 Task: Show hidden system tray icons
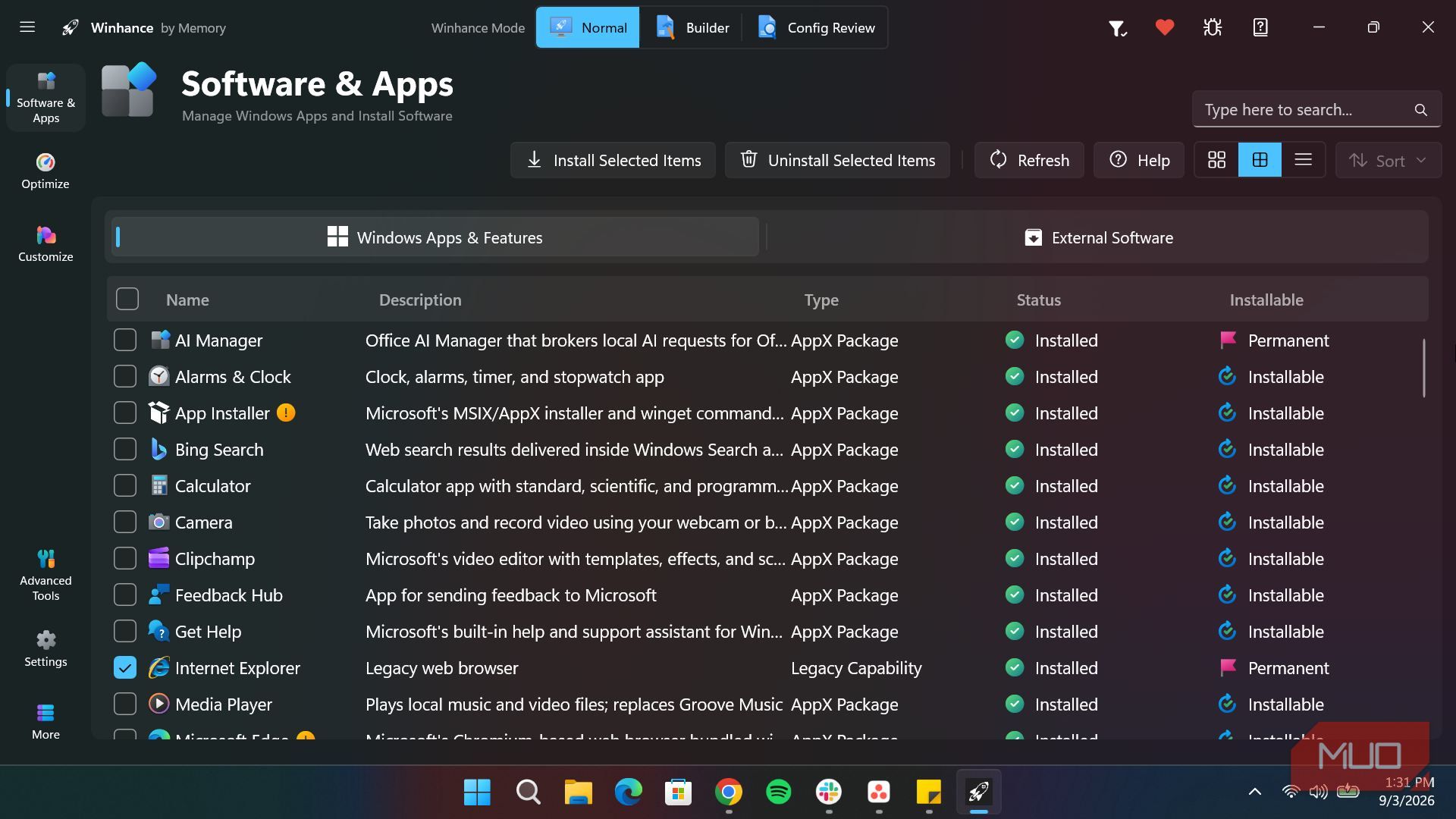click(1255, 792)
